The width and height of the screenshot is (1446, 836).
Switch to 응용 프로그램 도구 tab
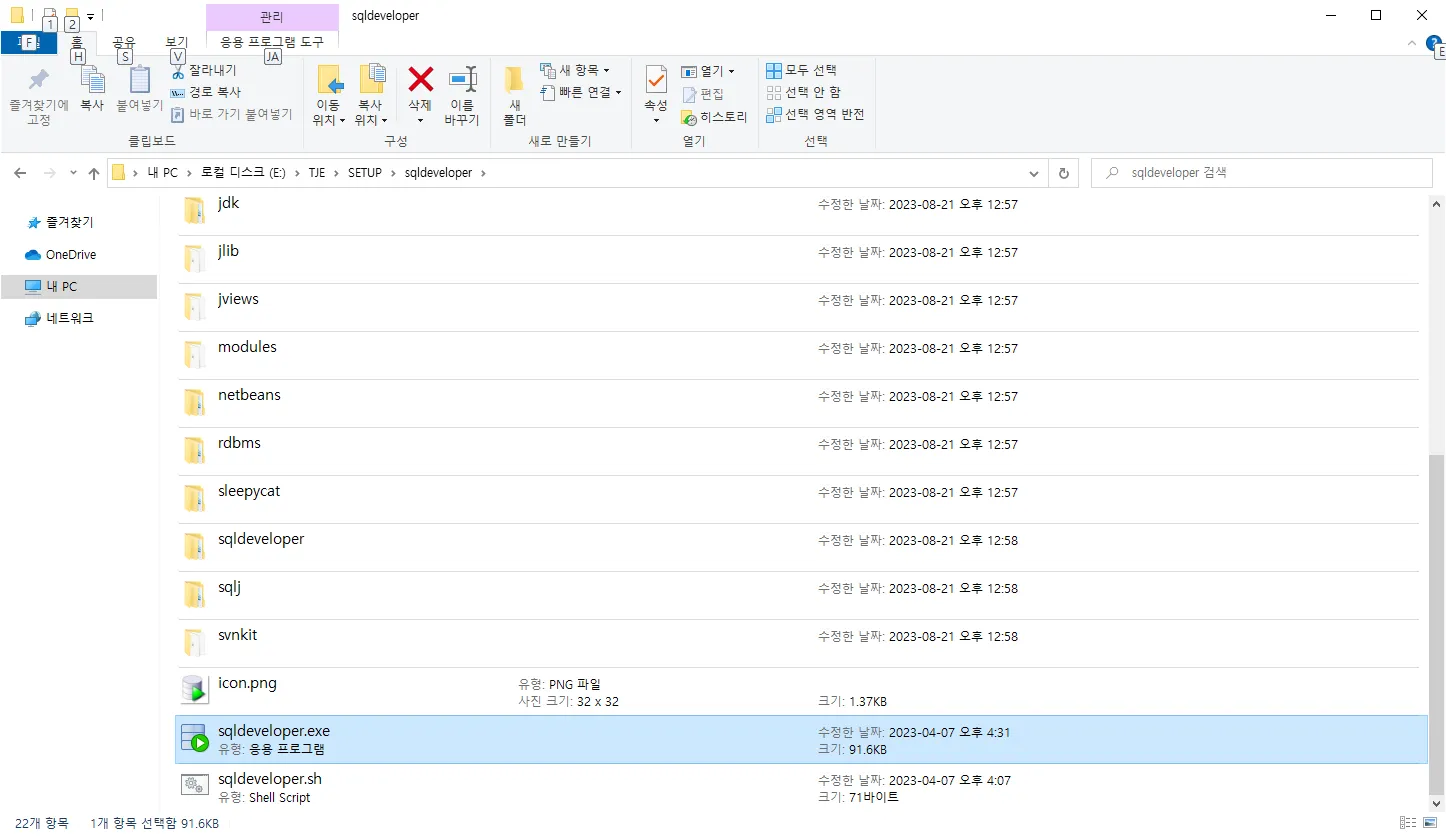point(272,43)
